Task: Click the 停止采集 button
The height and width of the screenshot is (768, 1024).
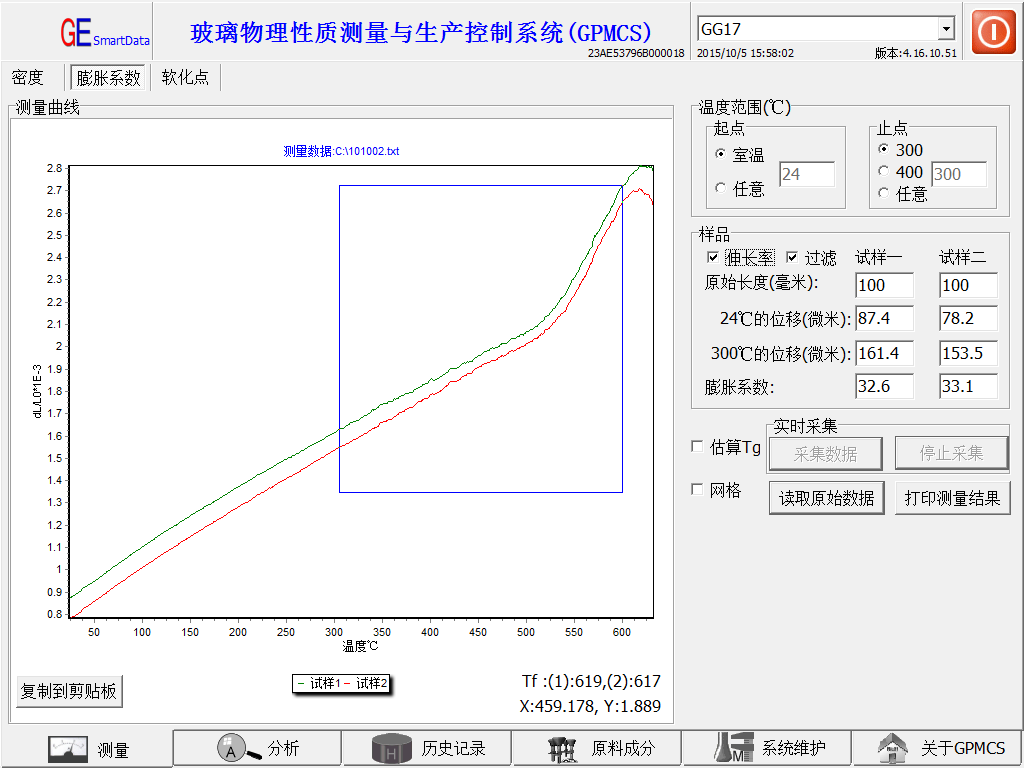Action: click(952, 453)
